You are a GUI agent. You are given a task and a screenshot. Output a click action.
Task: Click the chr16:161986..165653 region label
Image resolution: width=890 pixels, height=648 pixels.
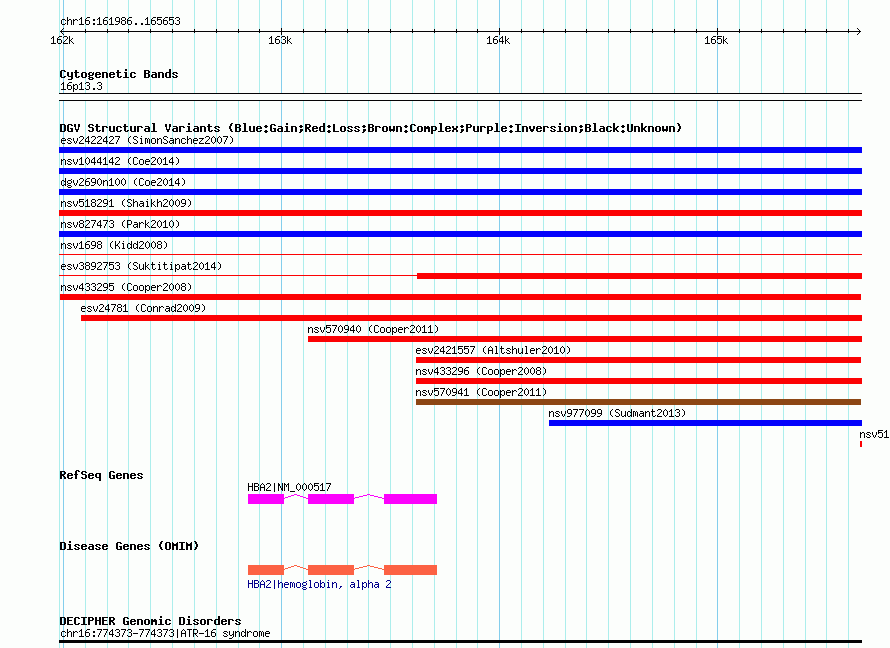coord(120,21)
